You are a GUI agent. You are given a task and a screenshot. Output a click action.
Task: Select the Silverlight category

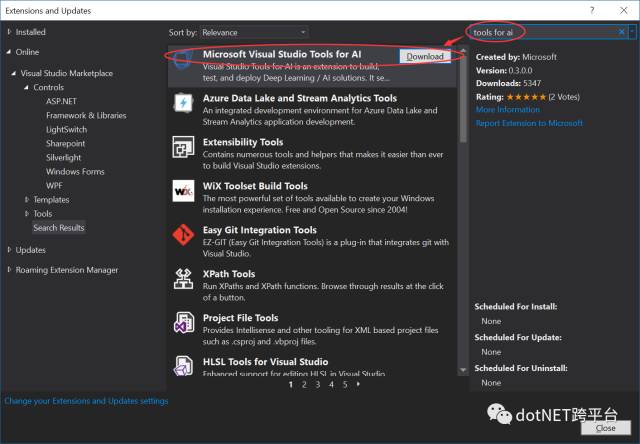pyautogui.click(x=63, y=158)
